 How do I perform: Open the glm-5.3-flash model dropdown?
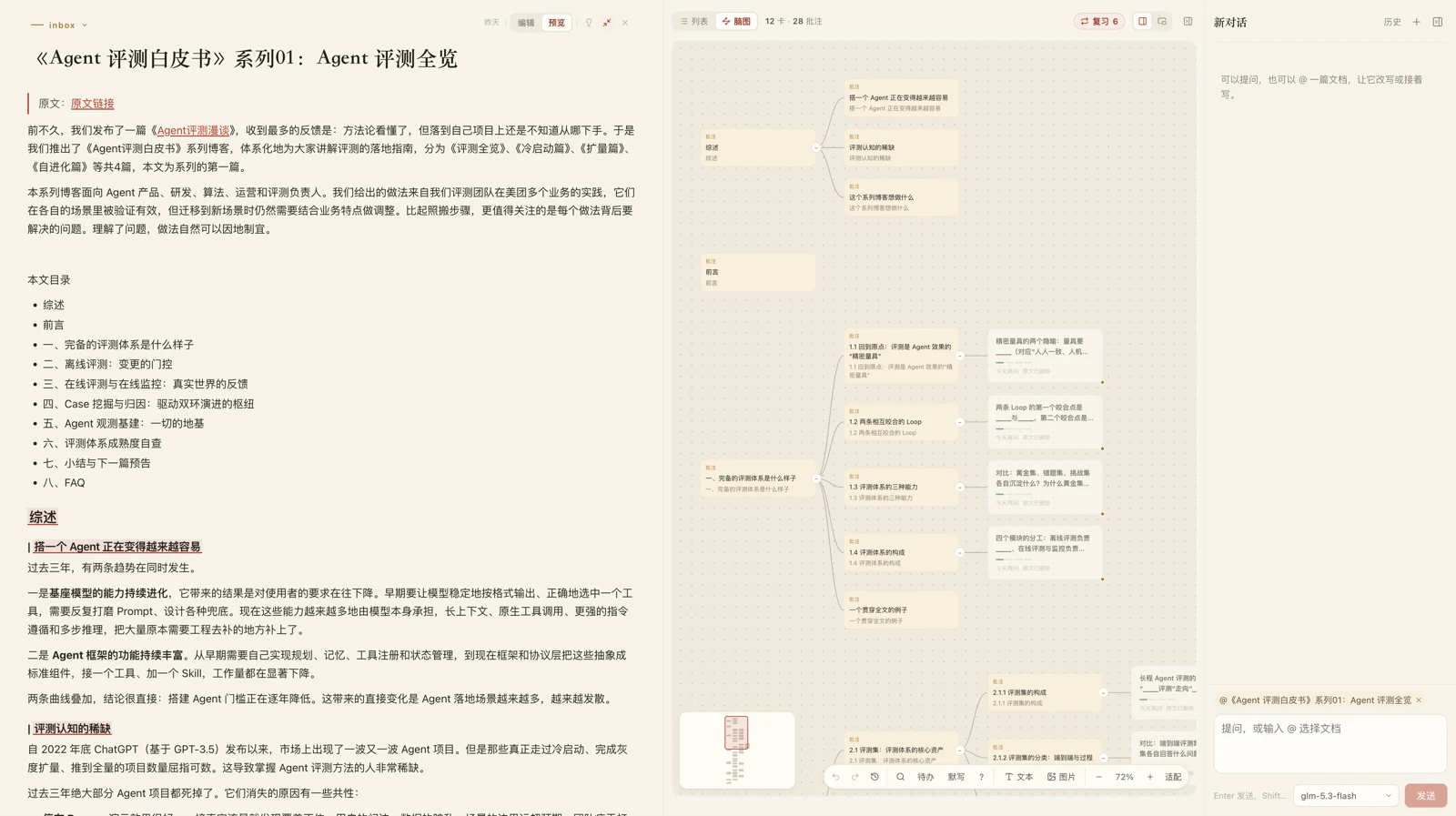[1345, 796]
